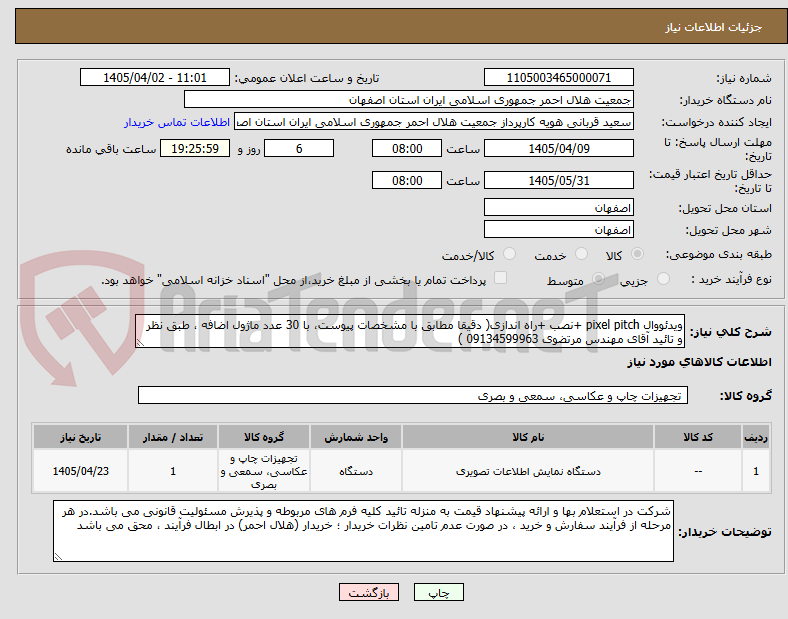
Task: Click the buyer notes text area
Action: [363, 531]
